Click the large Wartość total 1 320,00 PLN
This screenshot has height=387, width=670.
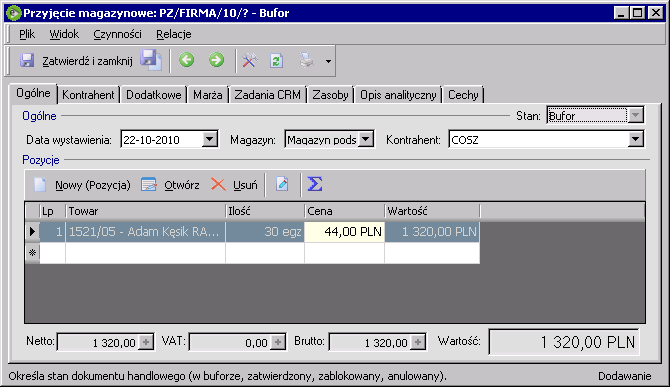tap(564, 342)
